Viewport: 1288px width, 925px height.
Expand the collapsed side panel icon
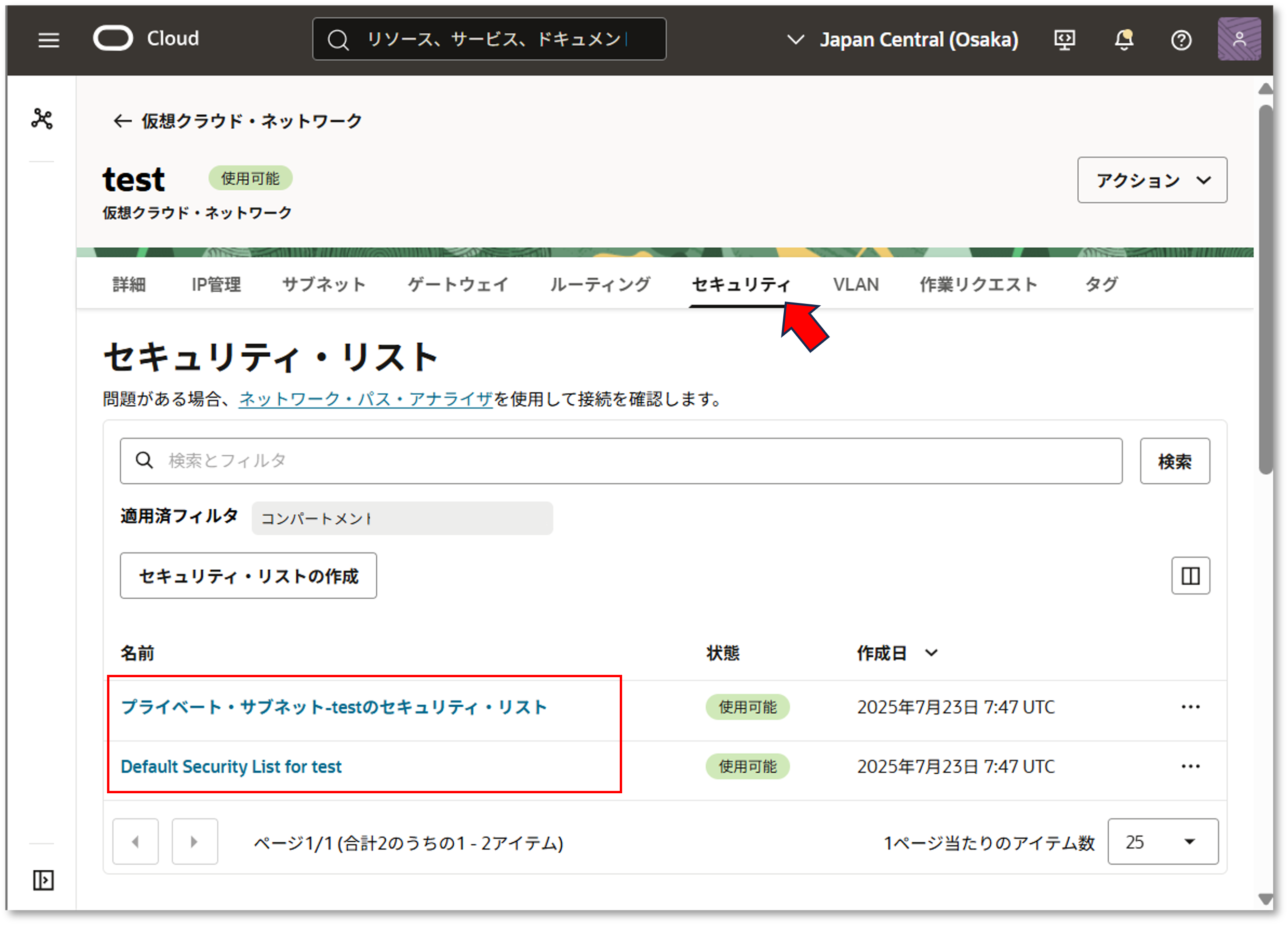[x=43, y=880]
